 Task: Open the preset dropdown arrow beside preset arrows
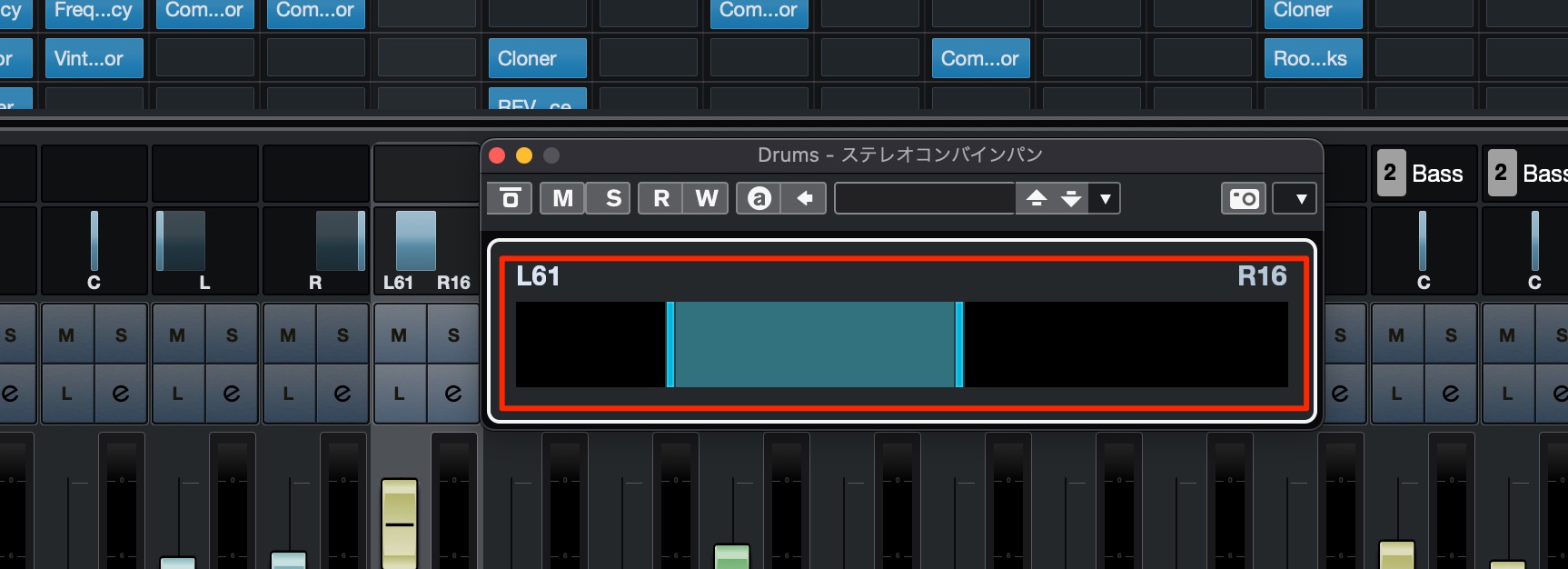click(x=1105, y=198)
